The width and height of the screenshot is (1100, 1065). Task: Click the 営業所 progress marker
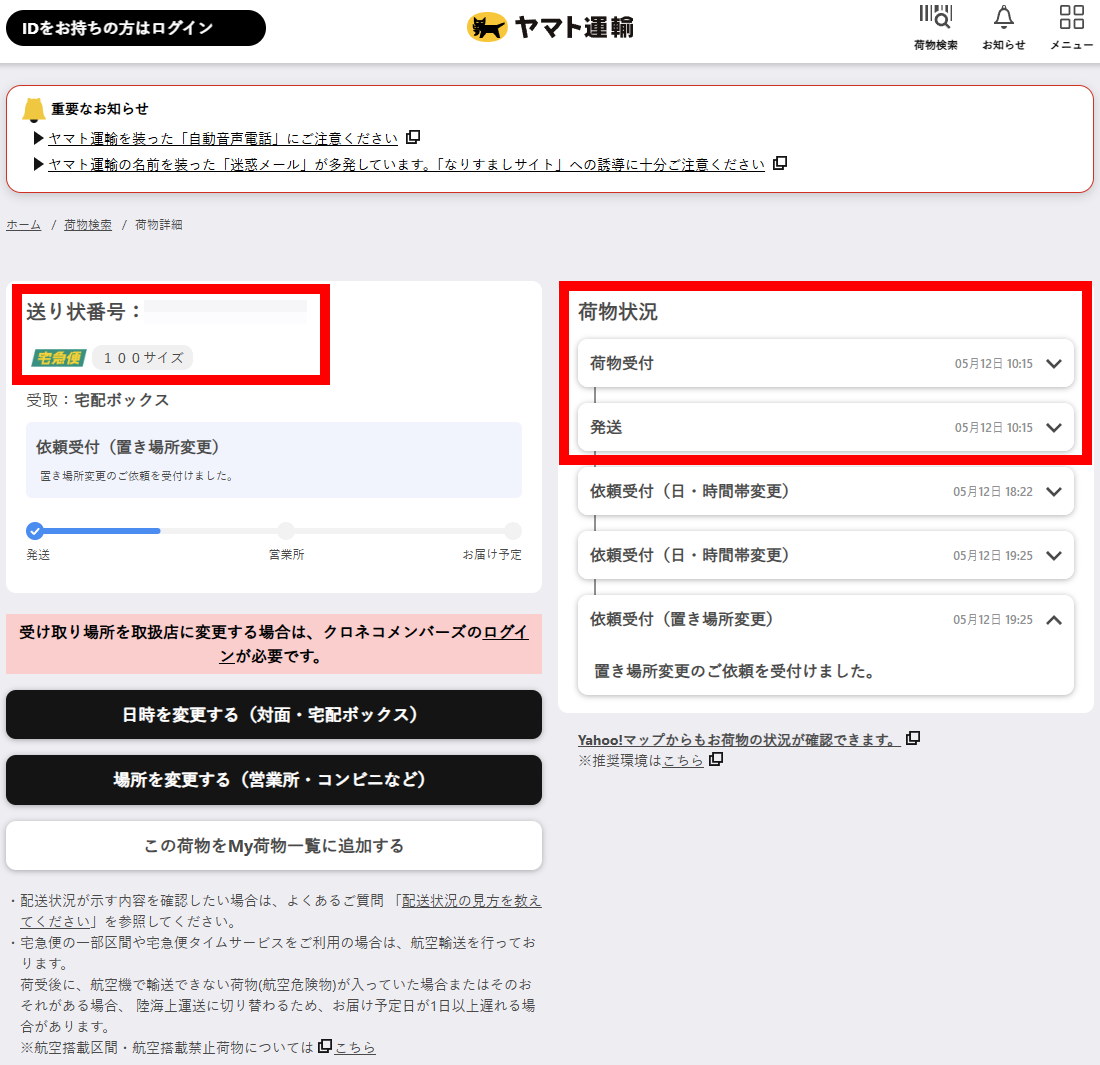(286, 531)
